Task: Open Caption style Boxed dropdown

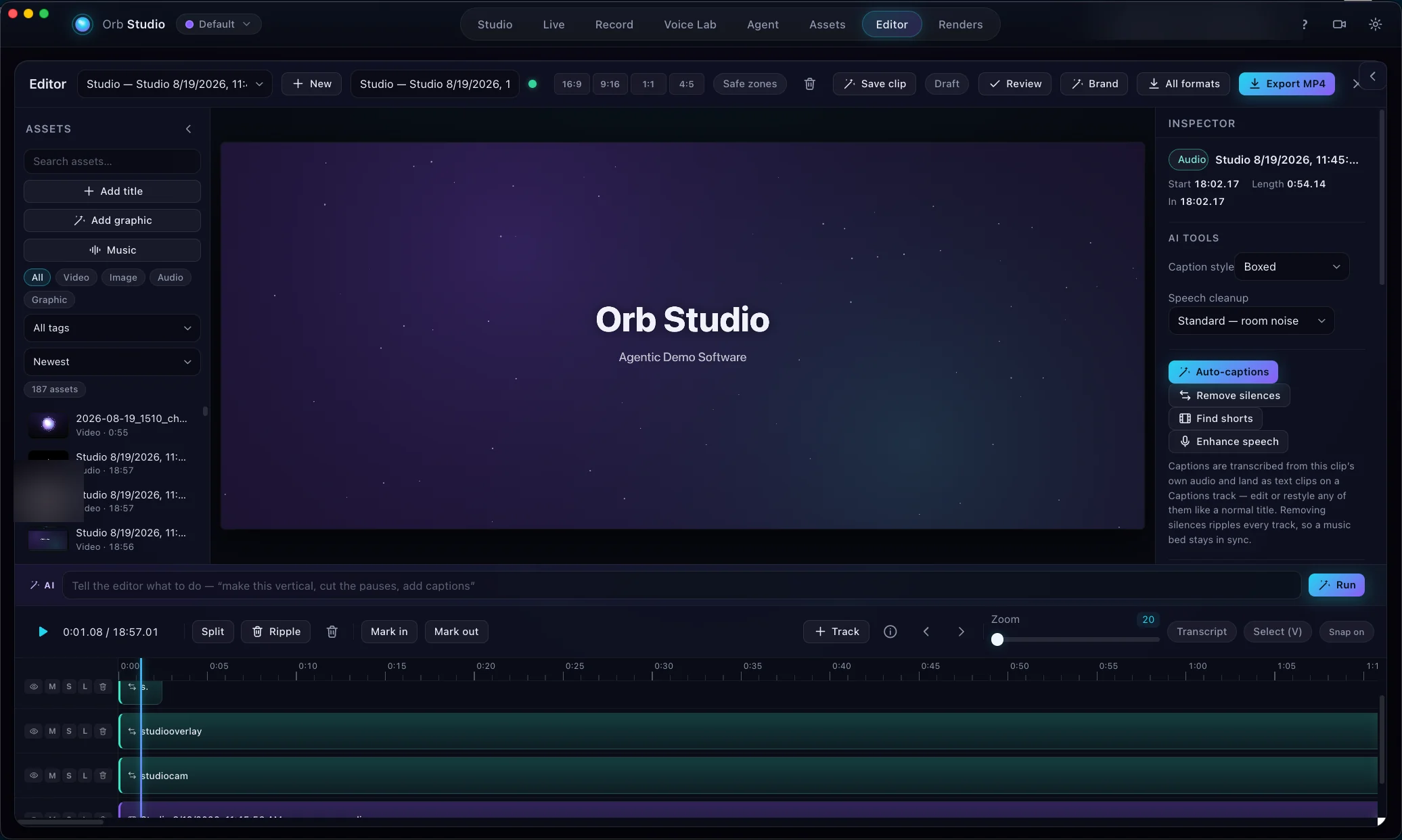Action: [x=1292, y=266]
